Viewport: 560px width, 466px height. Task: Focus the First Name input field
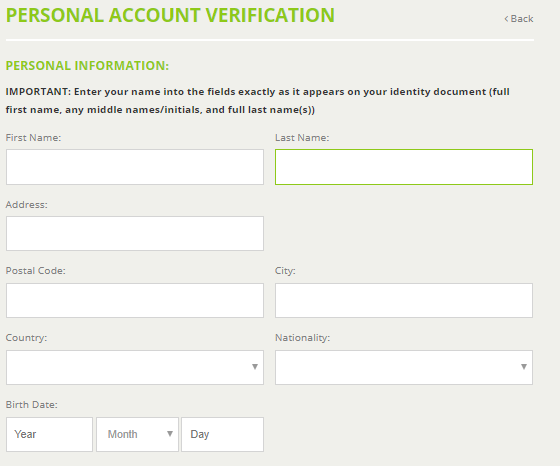(x=135, y=167)
